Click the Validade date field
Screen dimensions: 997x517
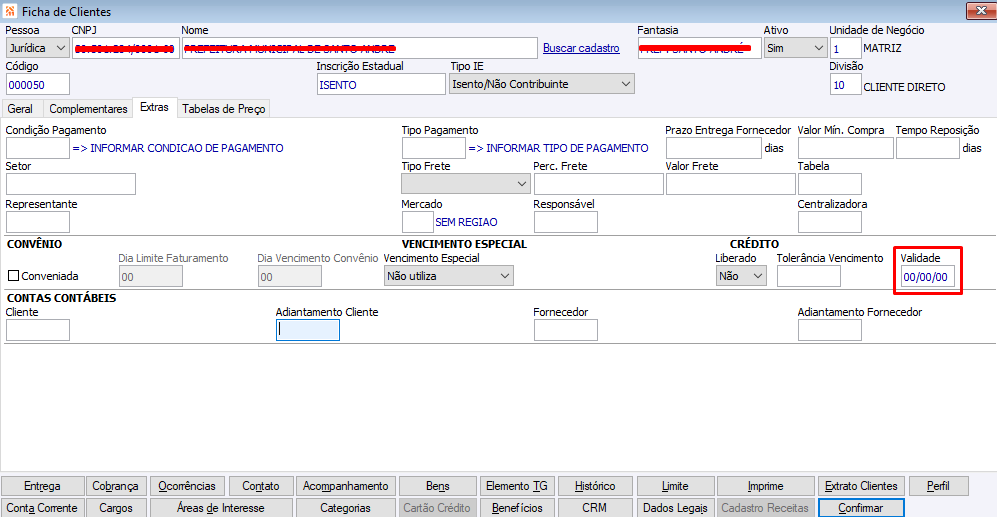point(928,277)
